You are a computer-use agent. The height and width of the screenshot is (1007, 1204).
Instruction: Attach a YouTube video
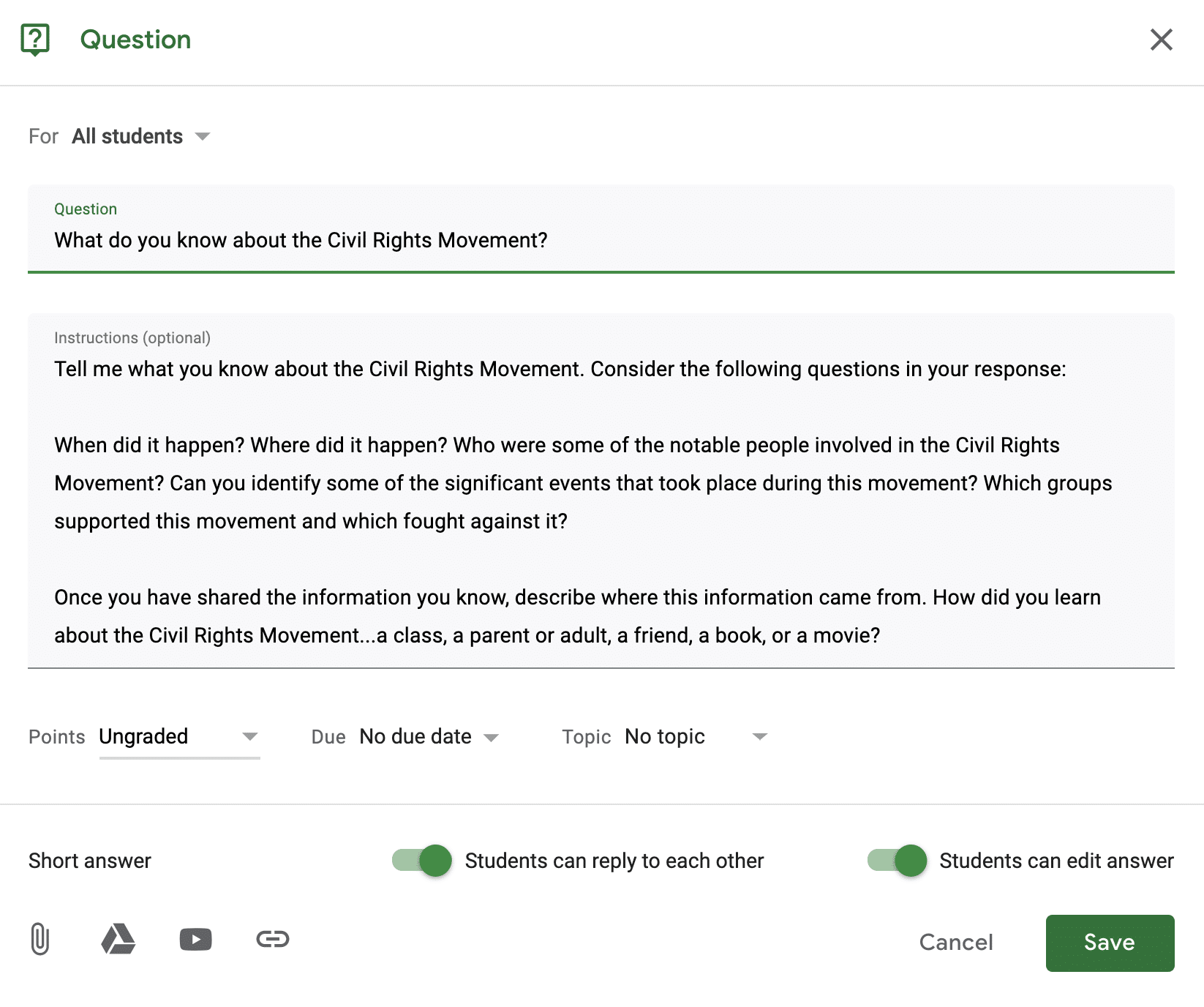point(195,939)
